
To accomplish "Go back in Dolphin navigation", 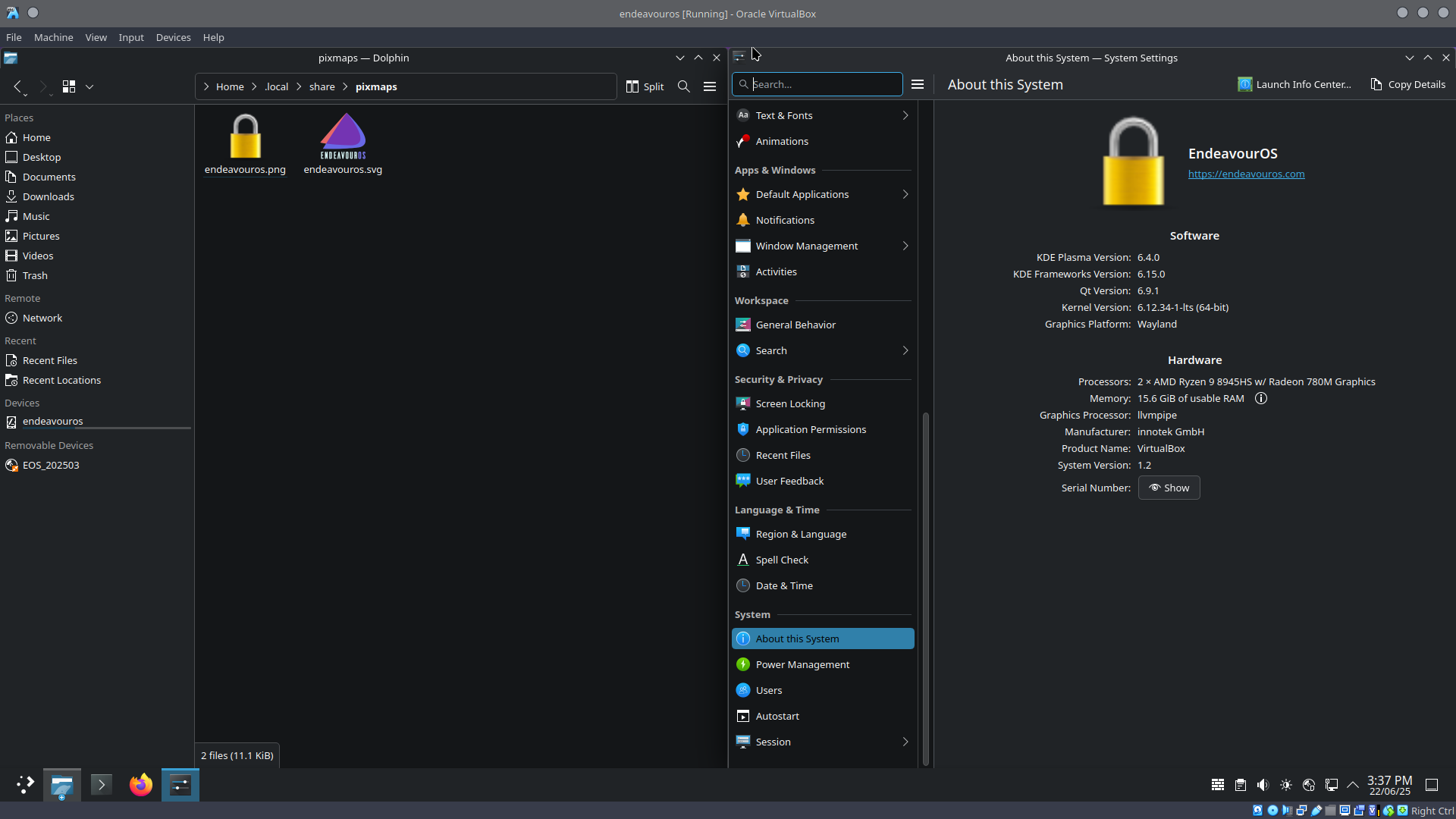I will pos(17,86).
